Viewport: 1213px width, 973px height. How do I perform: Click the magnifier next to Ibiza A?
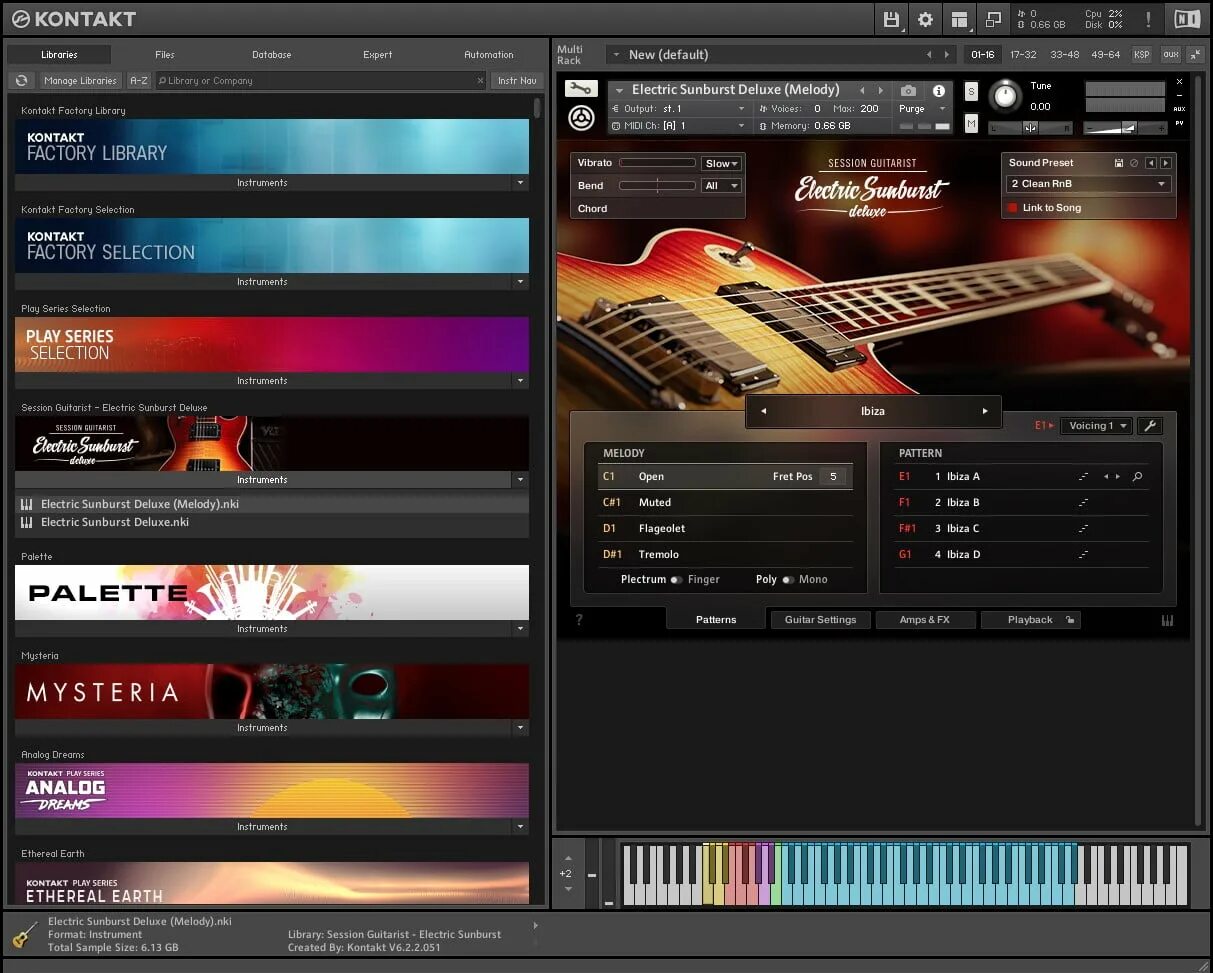[x=1137, y=477]
